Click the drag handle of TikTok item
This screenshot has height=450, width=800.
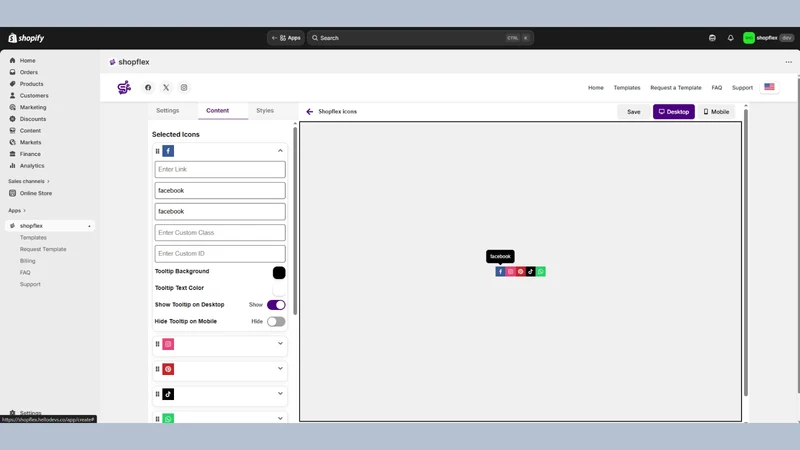click(157, 394)
